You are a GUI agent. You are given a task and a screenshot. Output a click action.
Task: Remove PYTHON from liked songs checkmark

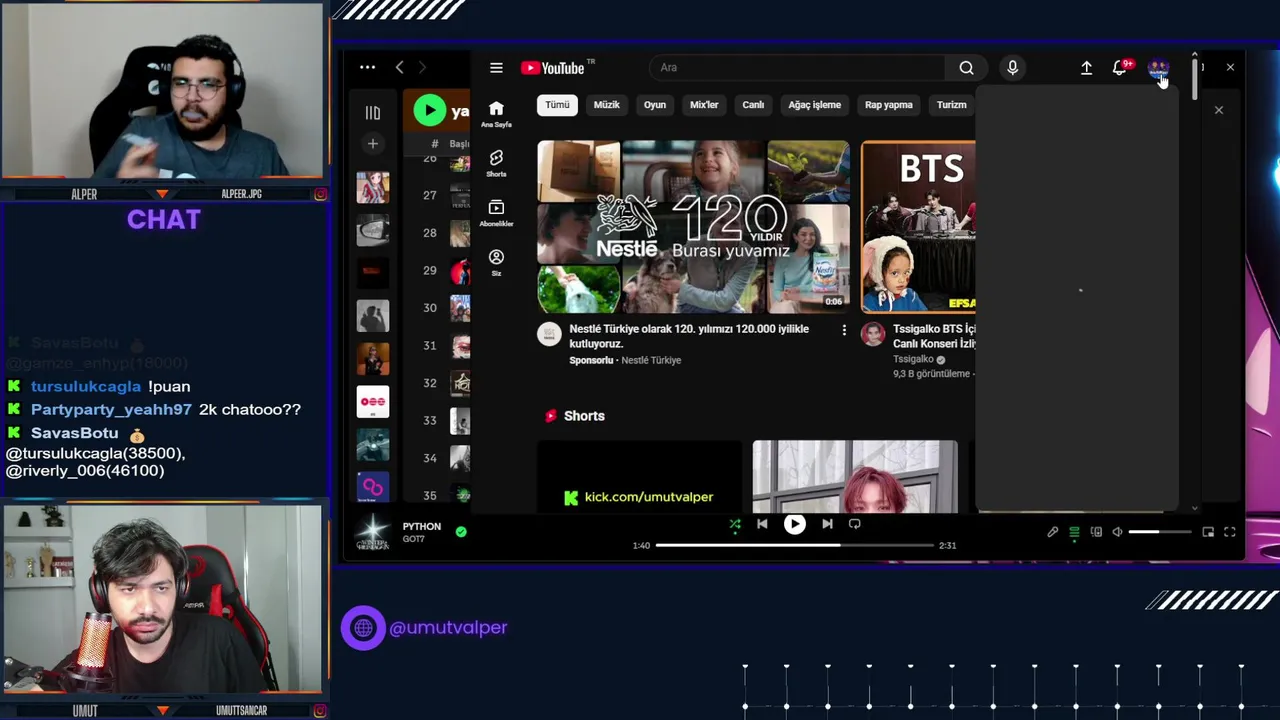461,532
